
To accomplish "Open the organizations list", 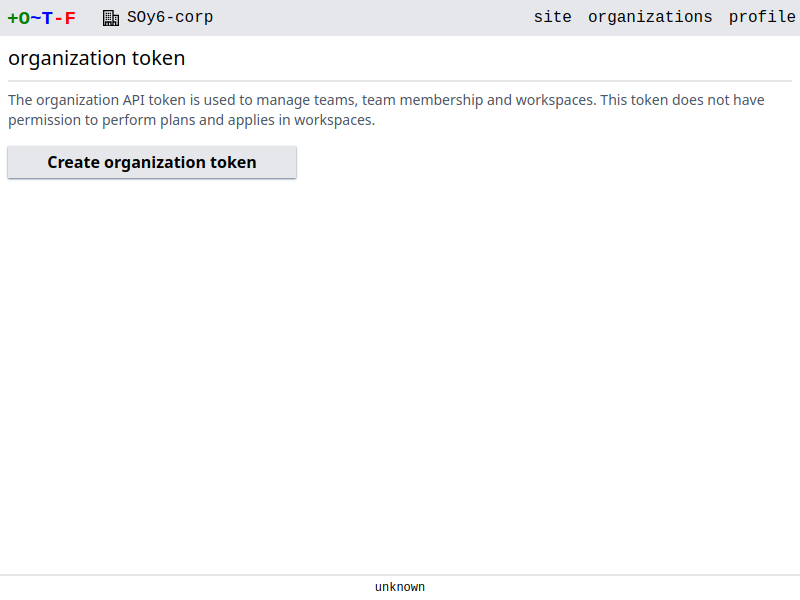I will 650,17.
